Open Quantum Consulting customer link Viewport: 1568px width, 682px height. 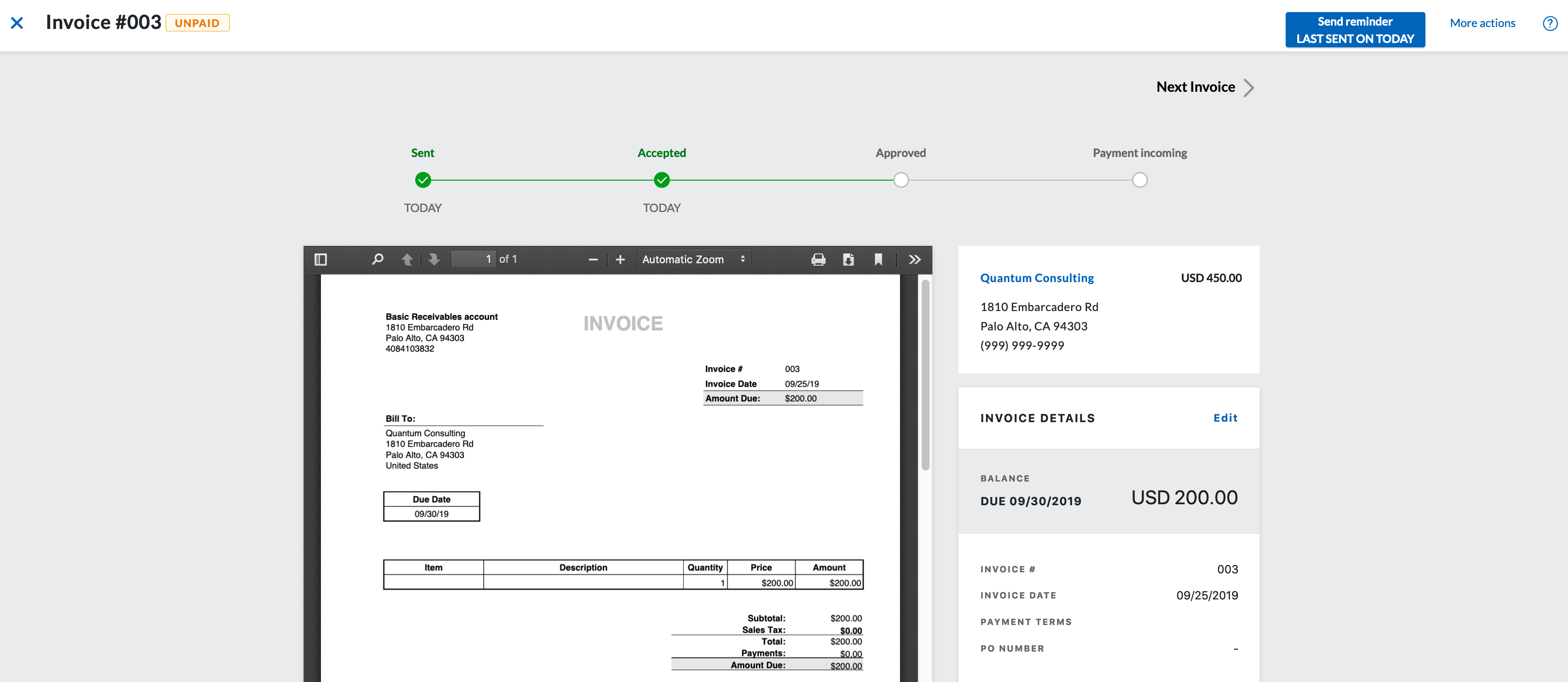(1037, 278)
